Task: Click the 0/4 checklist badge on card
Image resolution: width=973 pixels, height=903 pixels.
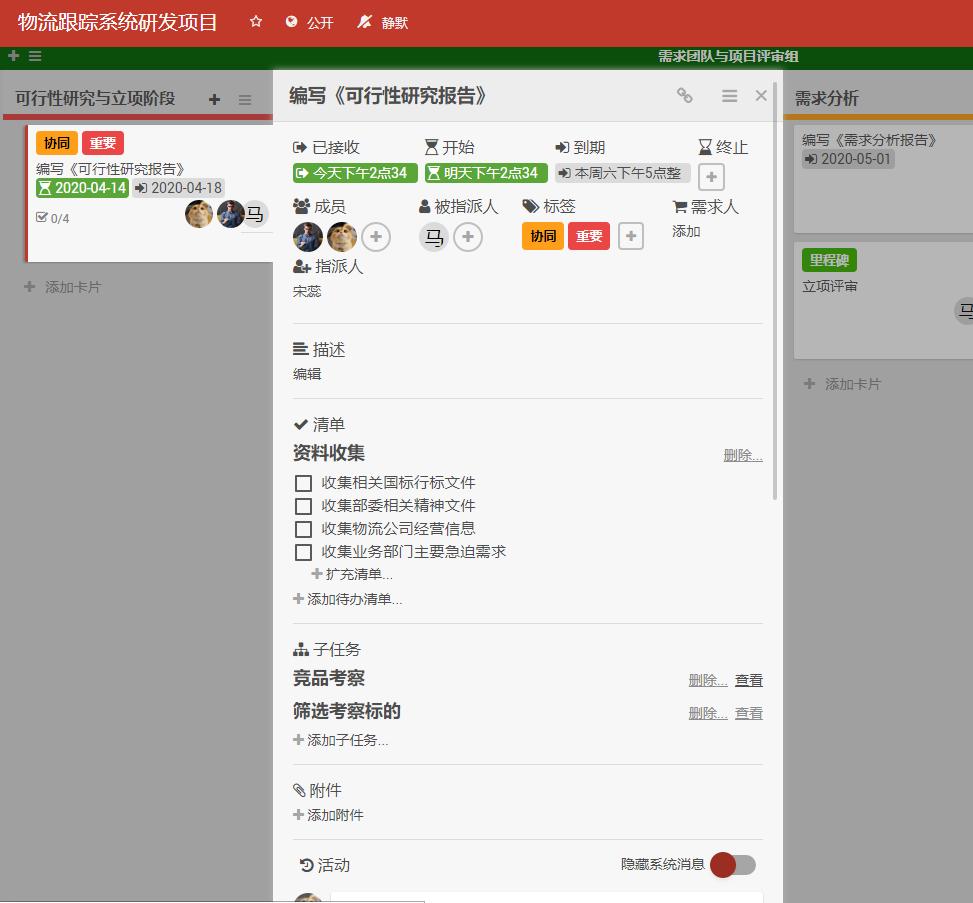Action: tap(53, 218)
